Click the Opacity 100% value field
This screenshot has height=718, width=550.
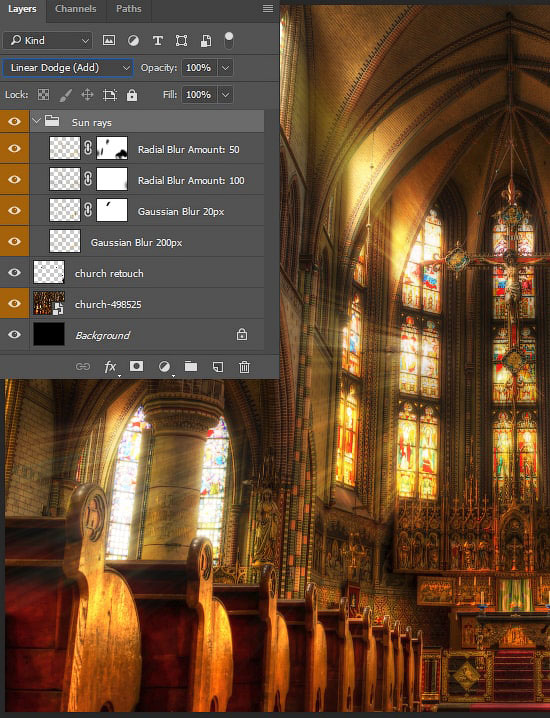tap(199, 68)
